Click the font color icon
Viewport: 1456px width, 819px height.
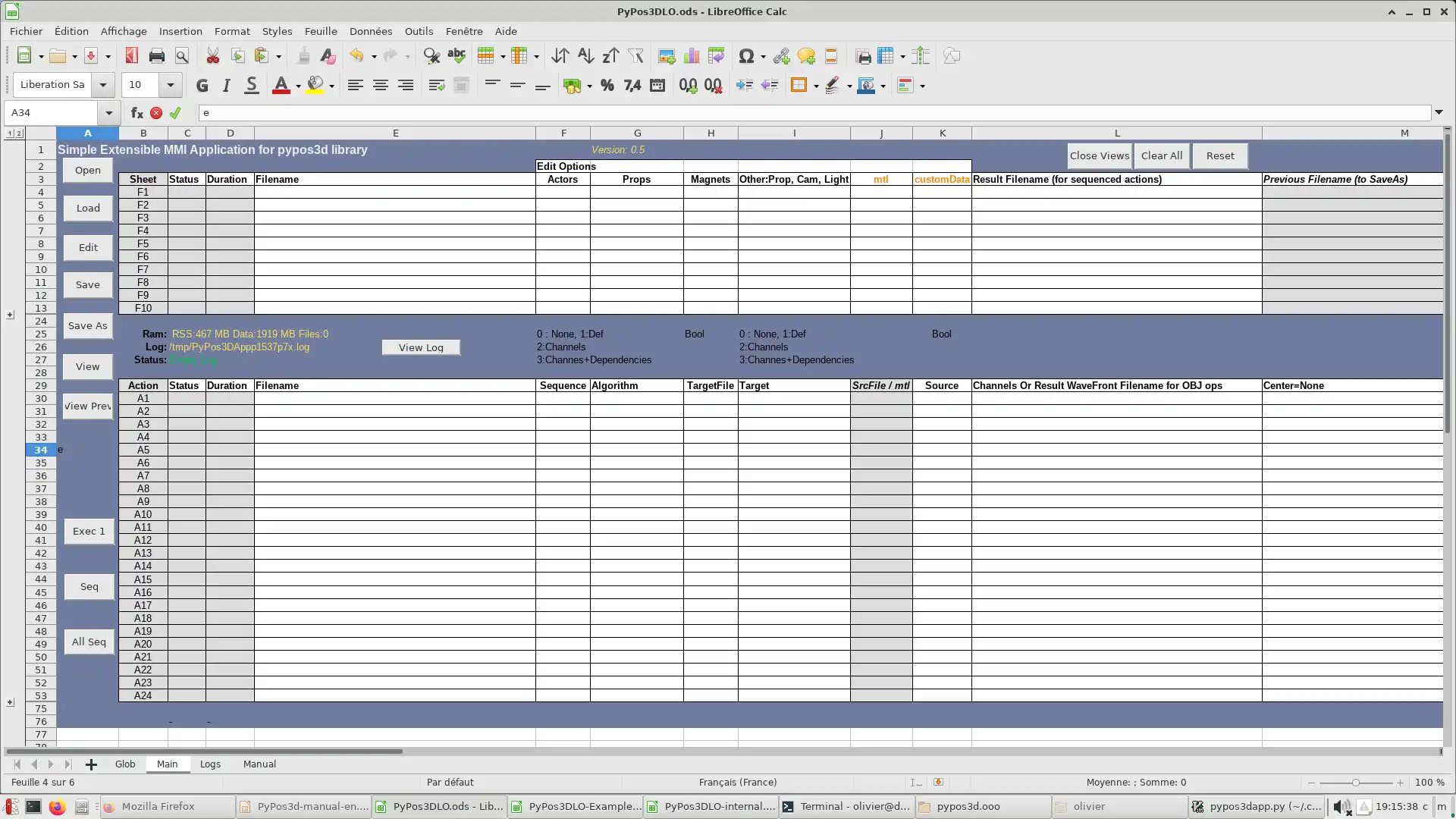(281, 85)
